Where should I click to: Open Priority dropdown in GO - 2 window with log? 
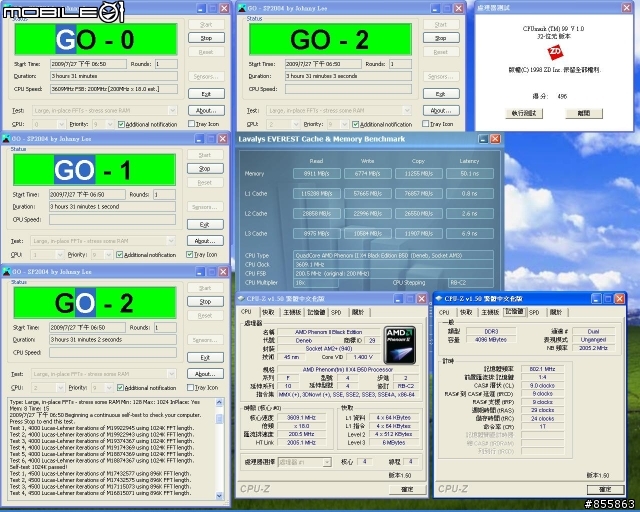(109, 387)
